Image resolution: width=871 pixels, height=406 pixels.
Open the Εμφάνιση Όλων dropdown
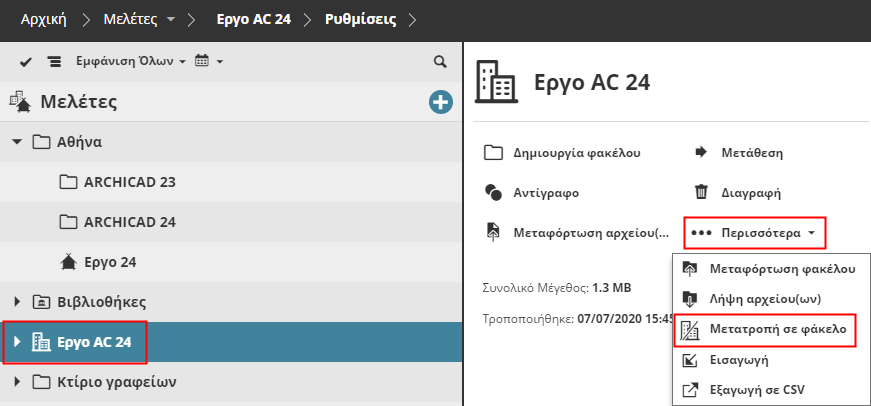(x=130, y=62)
